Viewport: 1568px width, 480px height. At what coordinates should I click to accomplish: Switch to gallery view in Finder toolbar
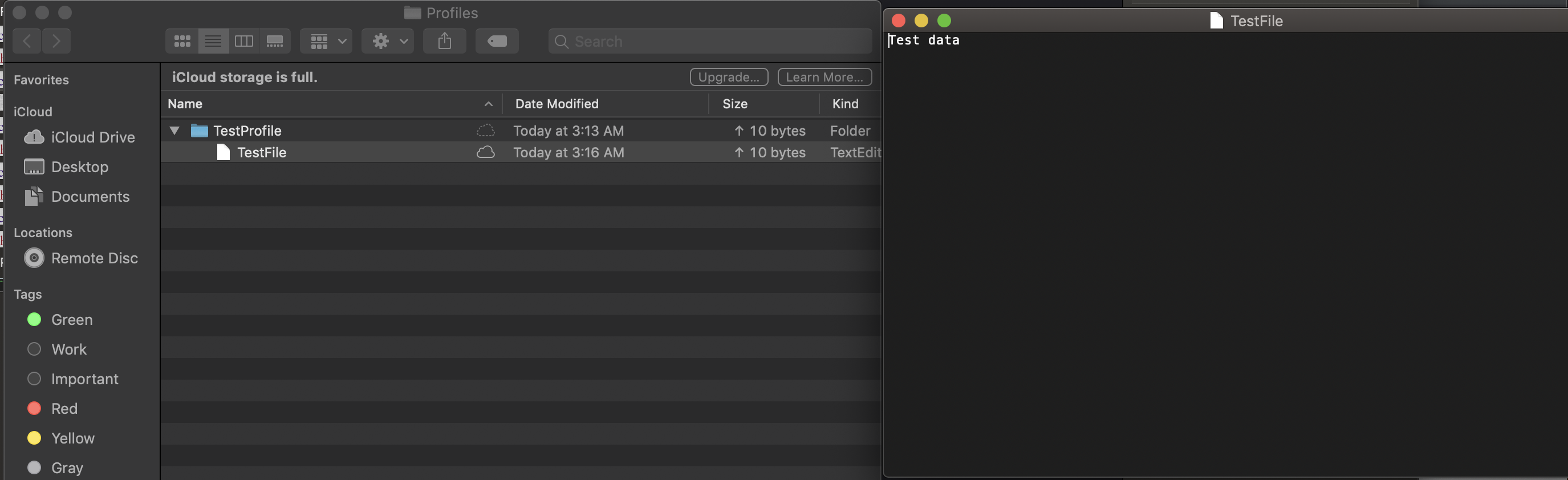(275, 42)
